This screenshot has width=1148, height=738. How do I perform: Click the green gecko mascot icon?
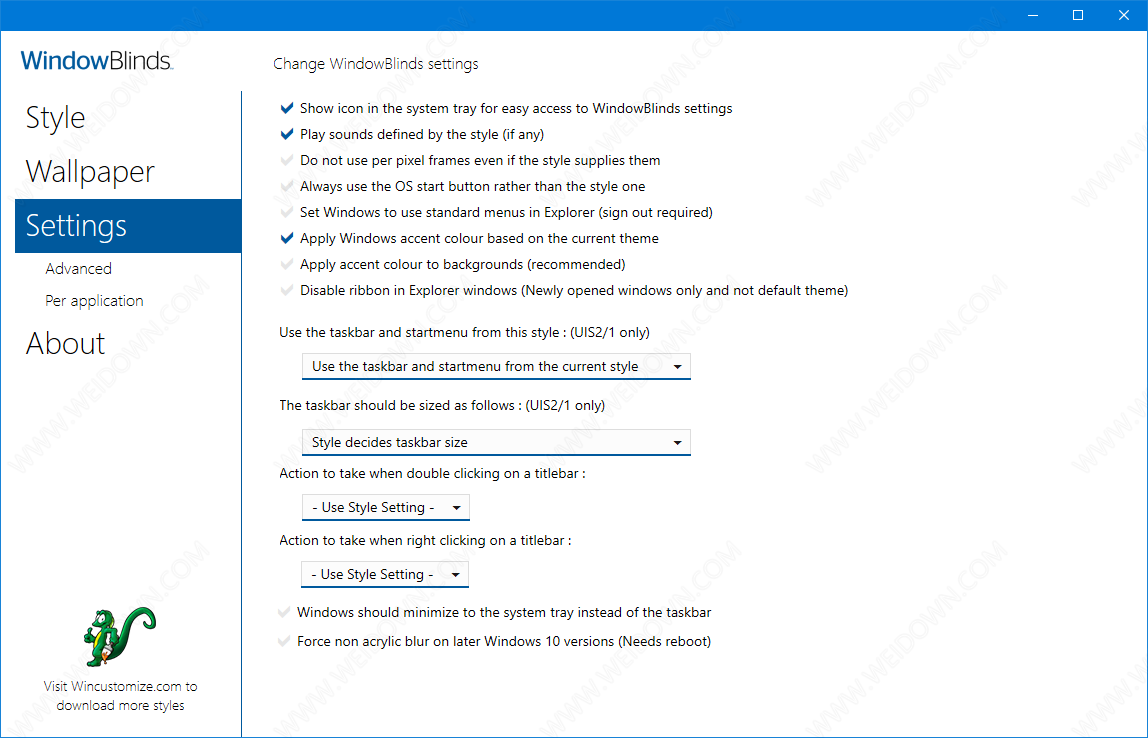tap(120, 637)
